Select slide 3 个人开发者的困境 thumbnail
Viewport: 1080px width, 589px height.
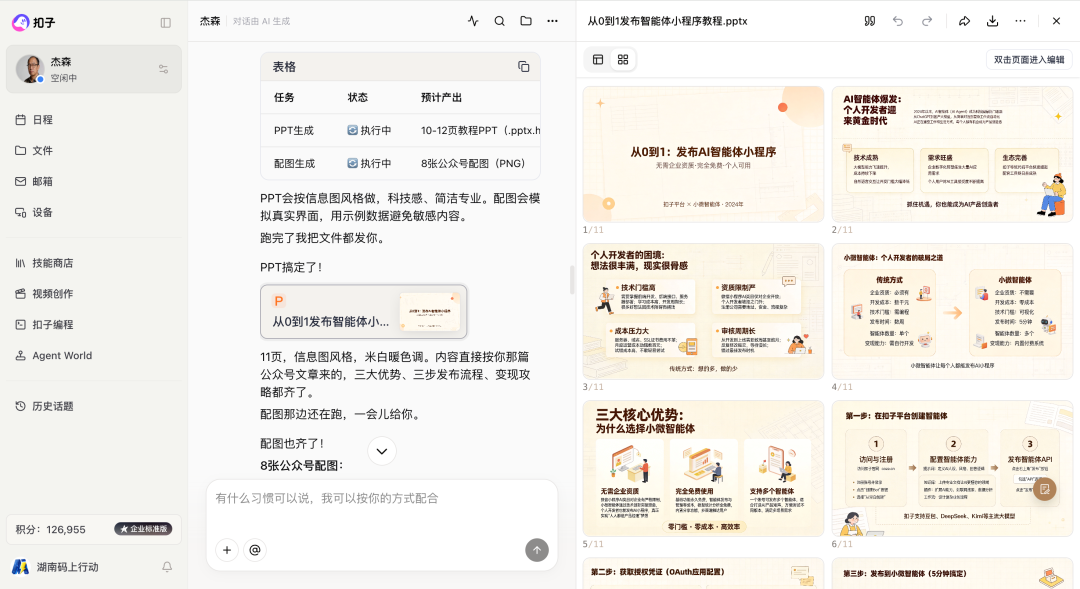tap(703, 311)
